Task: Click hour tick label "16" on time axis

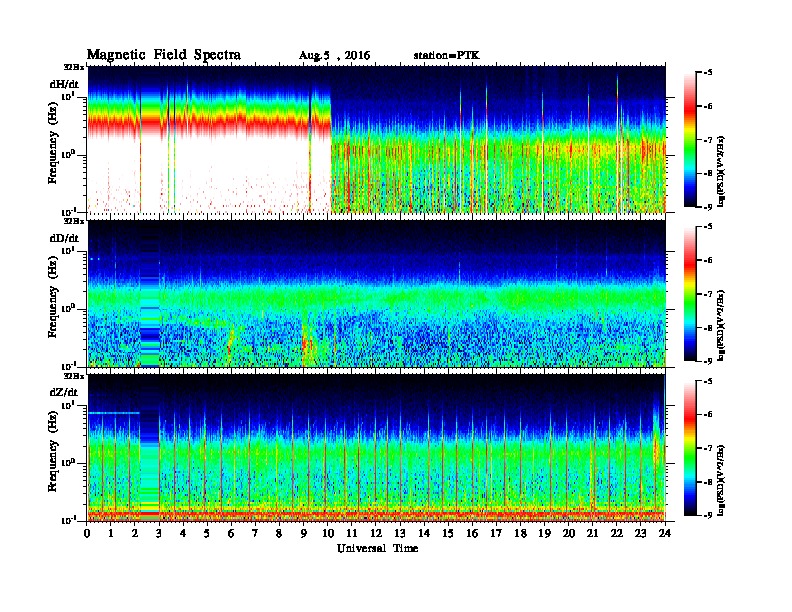Action: [472, 534]
